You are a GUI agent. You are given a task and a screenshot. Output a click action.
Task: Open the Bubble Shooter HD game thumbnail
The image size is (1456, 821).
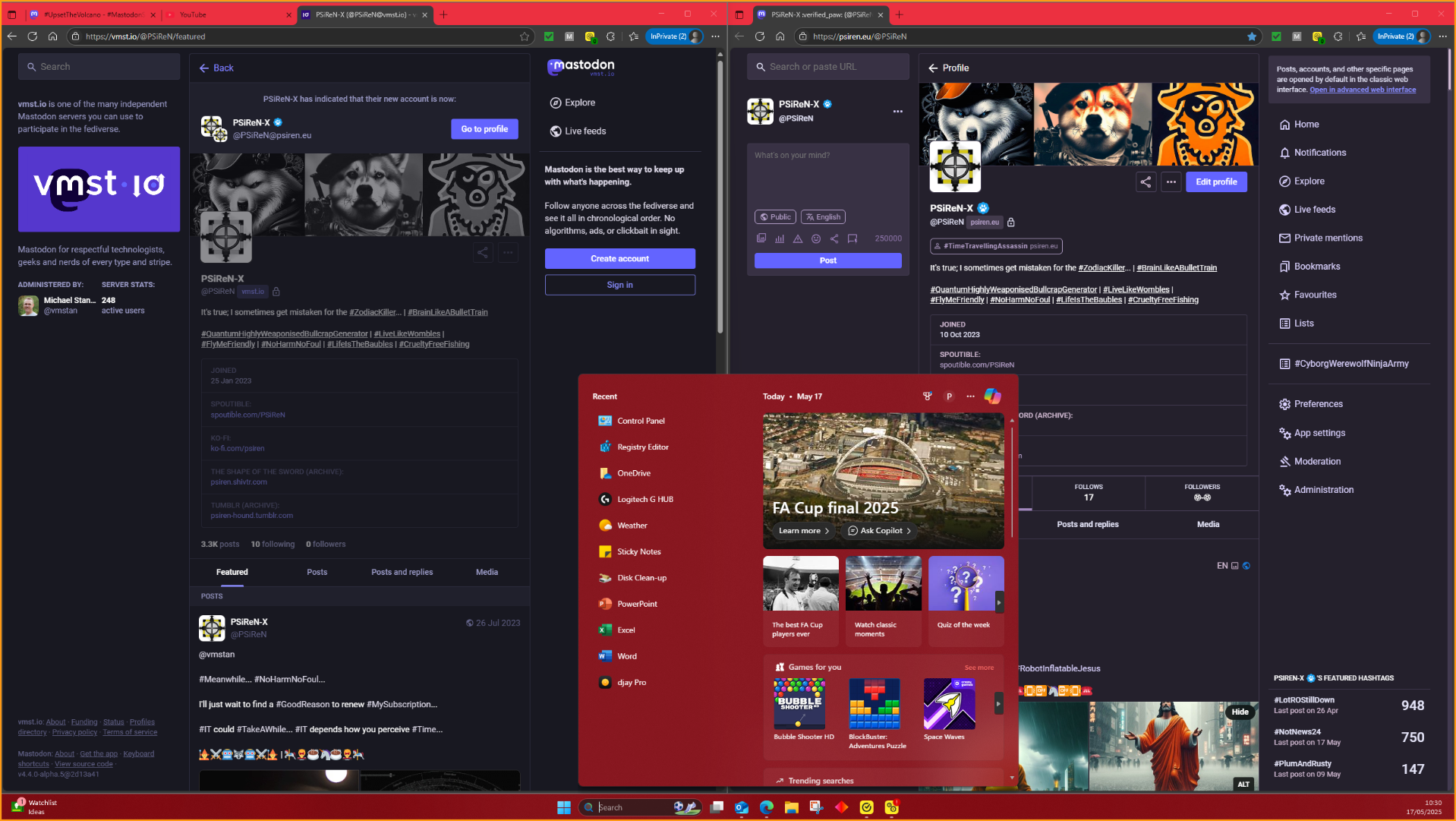click(799, 704)
